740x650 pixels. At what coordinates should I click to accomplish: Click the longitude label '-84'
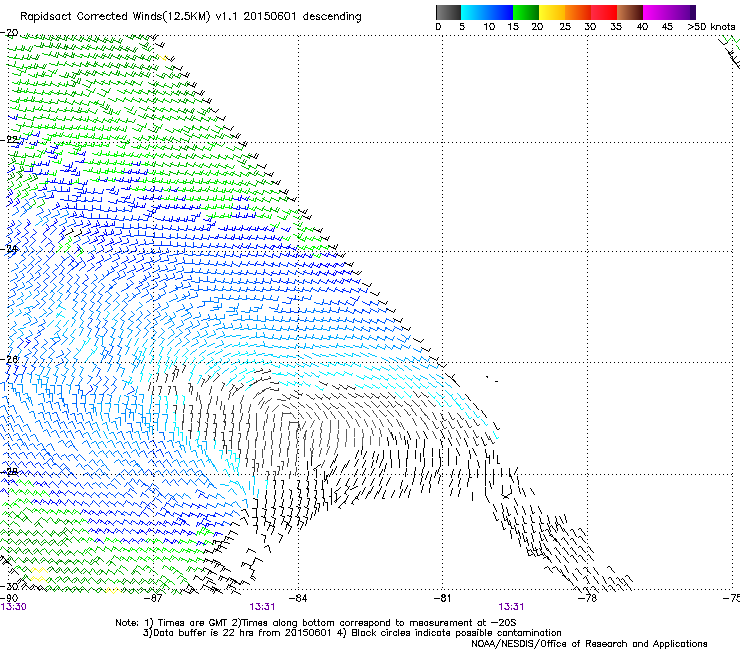[298, 598]
